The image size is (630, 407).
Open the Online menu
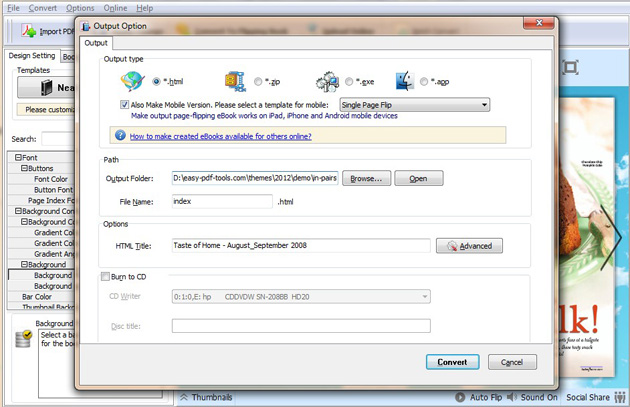(x=115, y=8)
